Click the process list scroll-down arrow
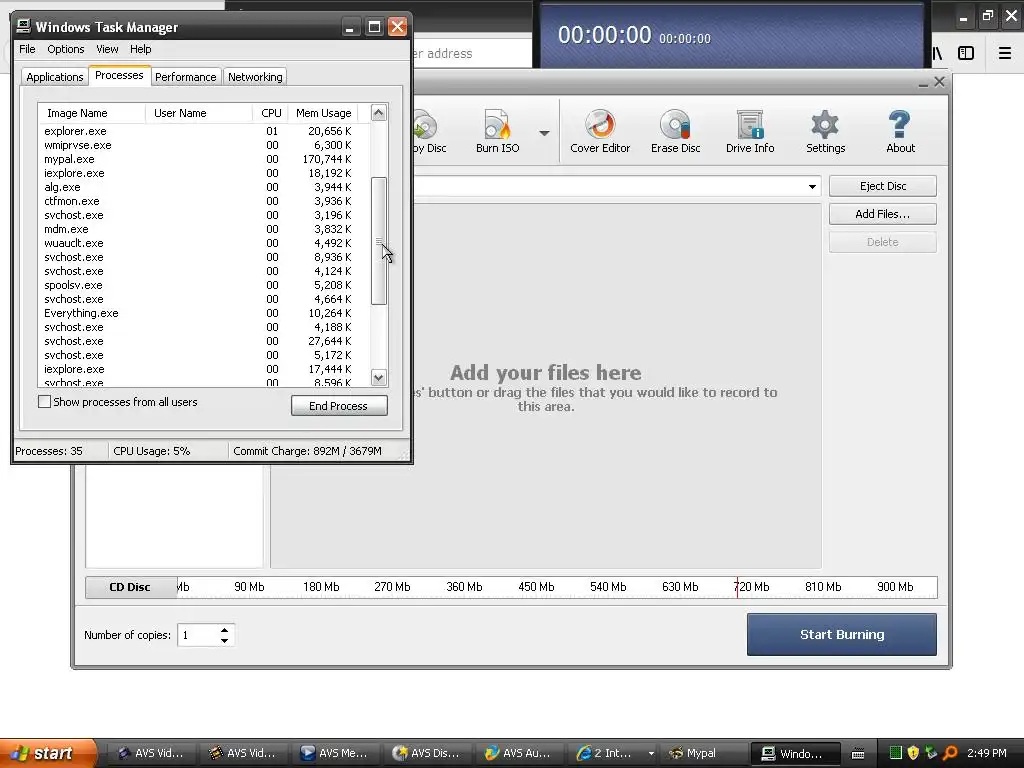 [379, 377]
